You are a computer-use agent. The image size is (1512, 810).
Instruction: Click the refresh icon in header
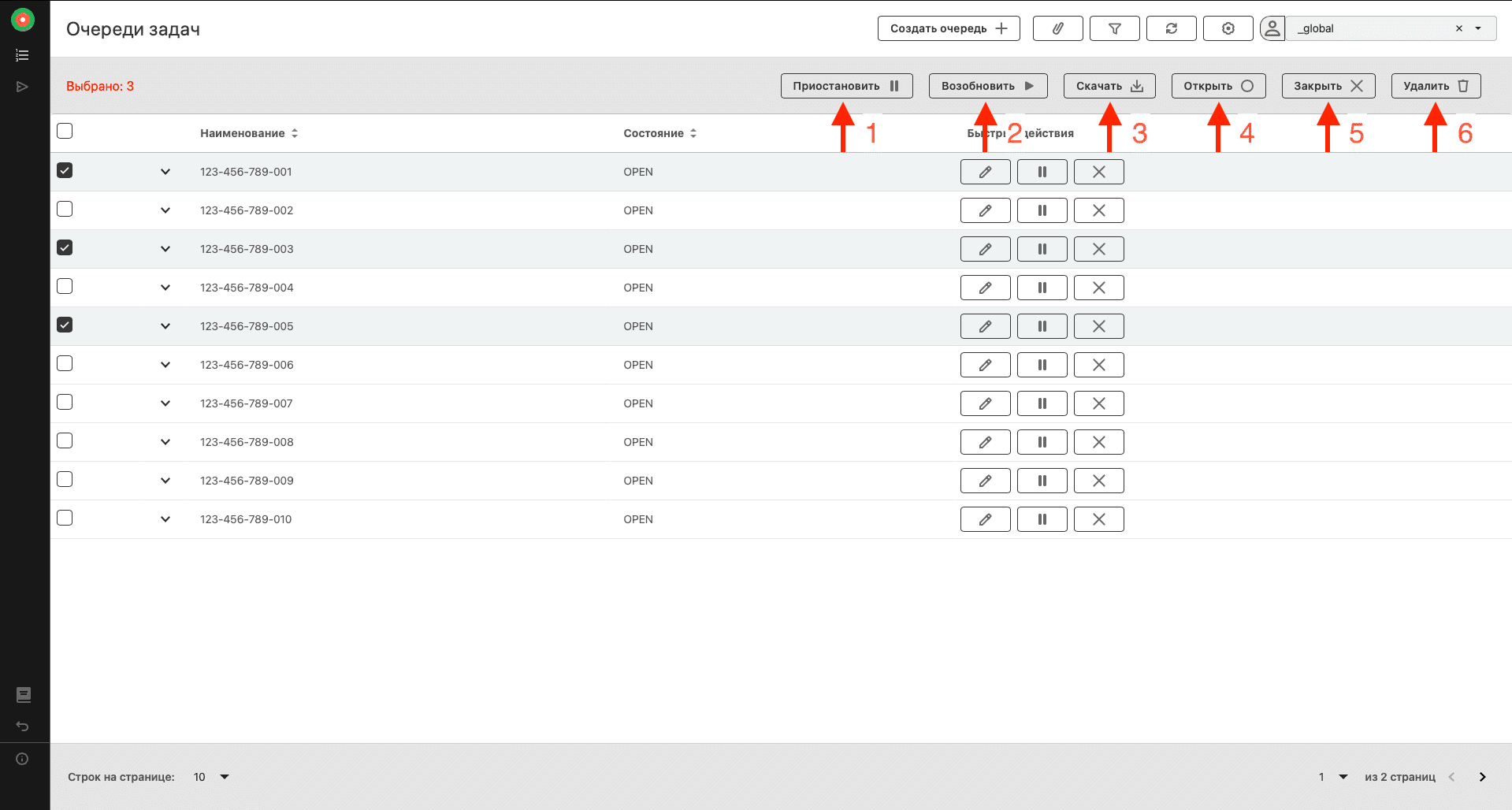[1171, 28]
